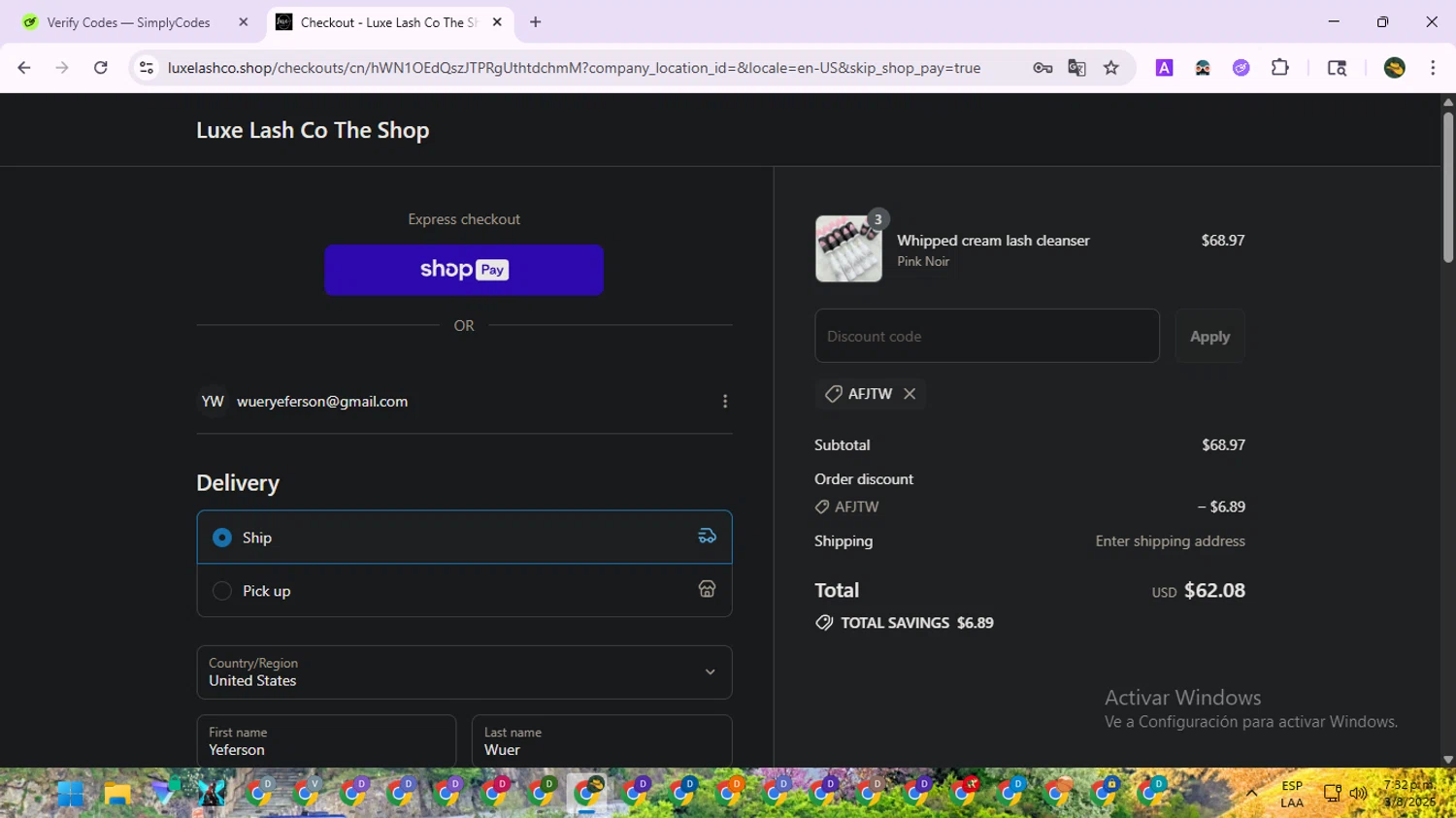The height and width of the screenshot is (818, 1456).
Task: Open the Country/Region dropdown
Action: click(x=464, y=672)
